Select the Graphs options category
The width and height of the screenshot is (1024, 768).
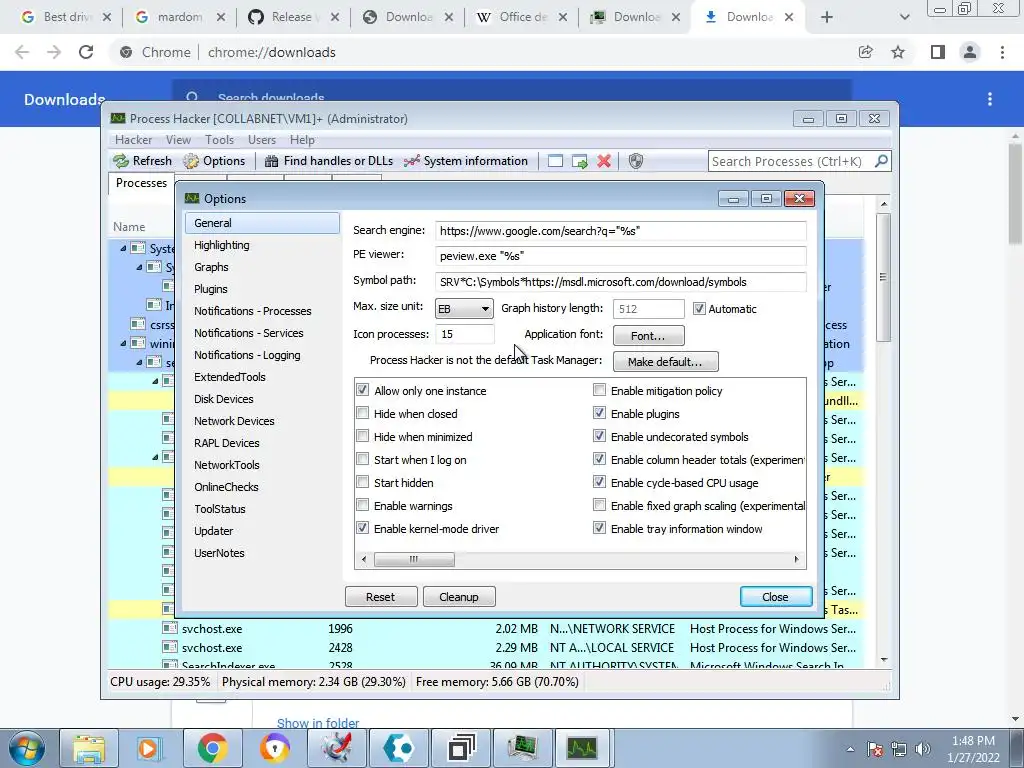262,267
